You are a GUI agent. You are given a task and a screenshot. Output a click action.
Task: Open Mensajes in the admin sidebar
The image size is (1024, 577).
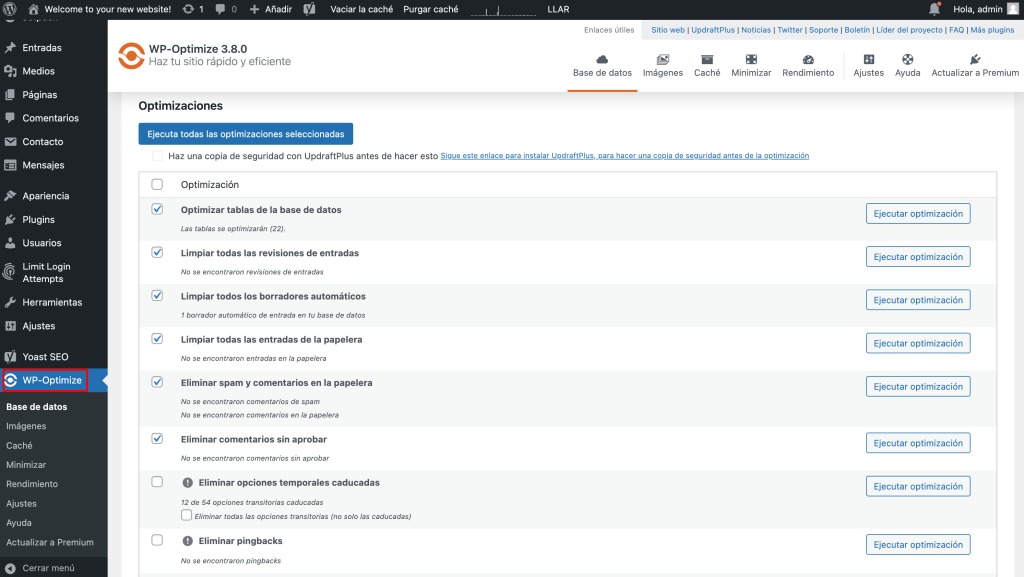tap(43, 165)
